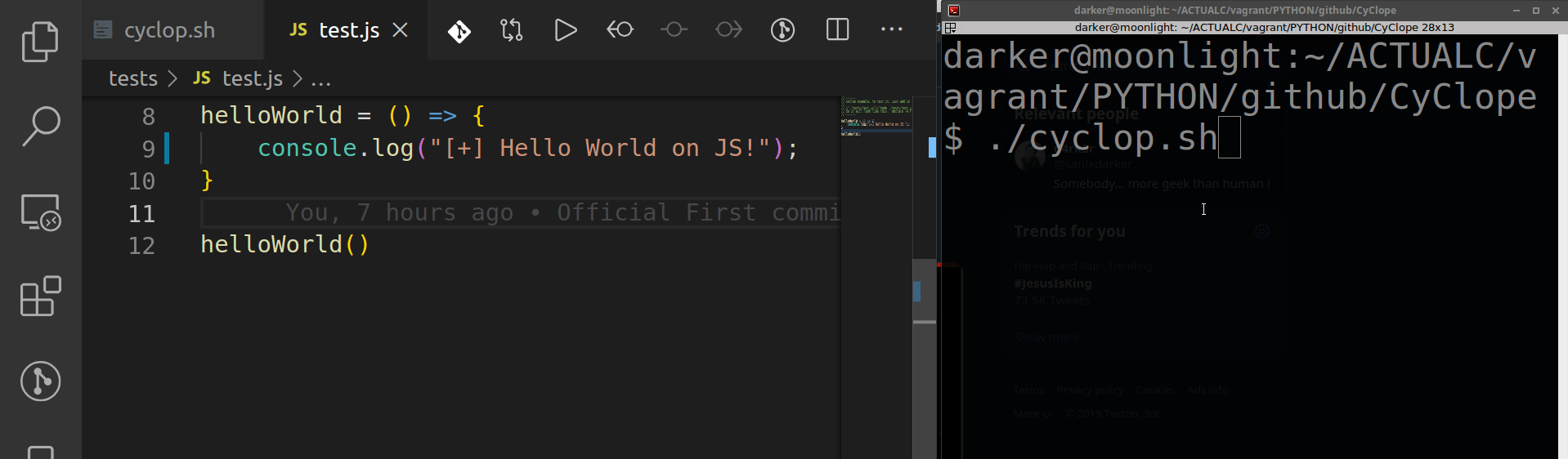
Task: Maximize the terminal window
Action: click(x=1536, y=11)
